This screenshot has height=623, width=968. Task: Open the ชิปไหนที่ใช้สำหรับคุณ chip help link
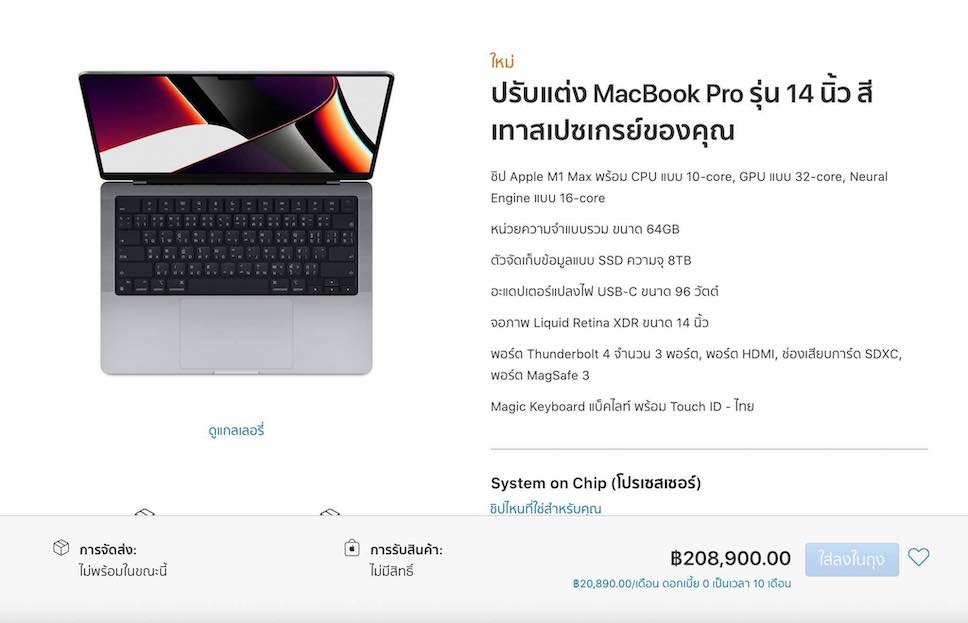pos(546,508)
